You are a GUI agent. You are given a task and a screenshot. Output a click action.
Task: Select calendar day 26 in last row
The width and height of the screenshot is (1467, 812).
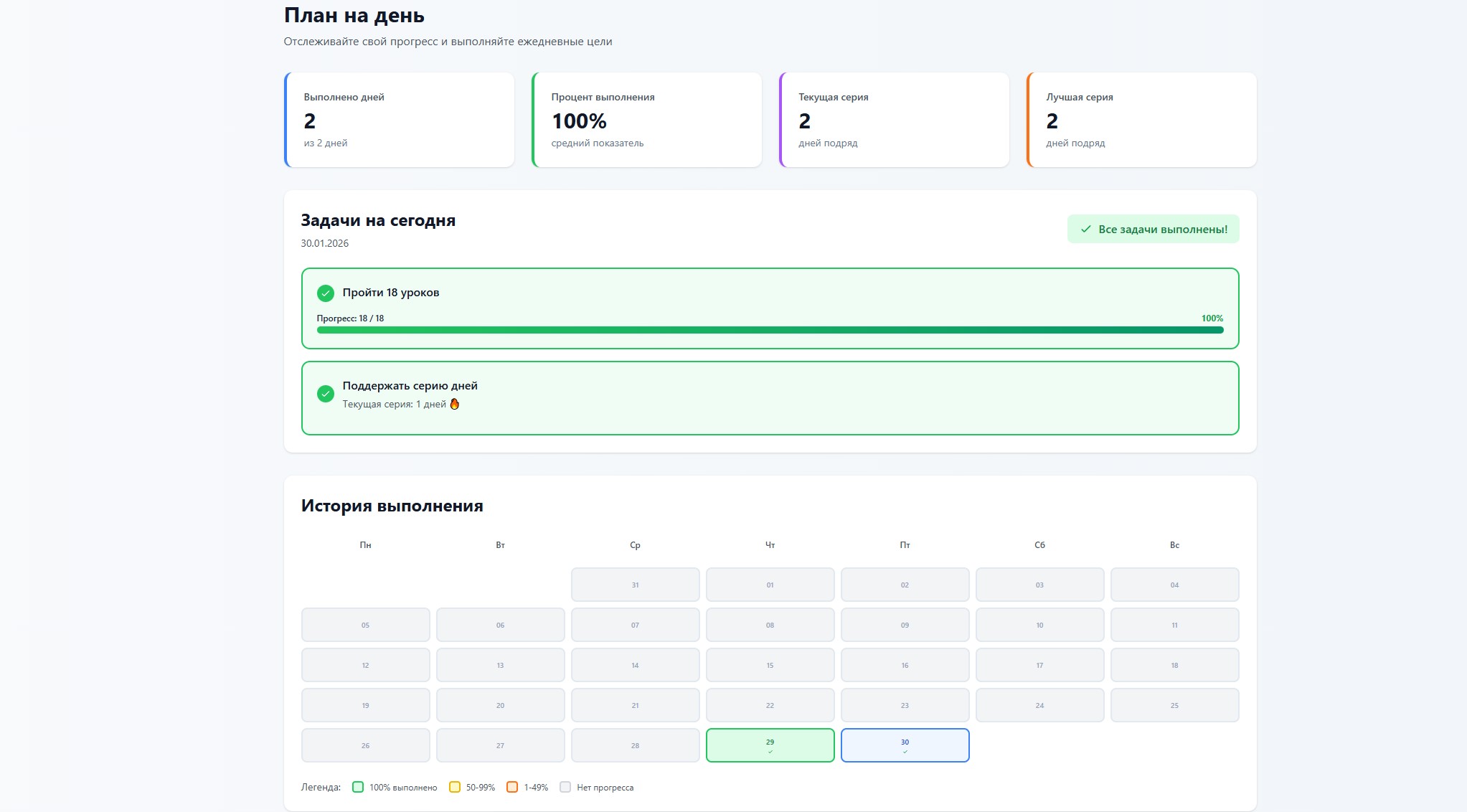[x=365, y=745]
